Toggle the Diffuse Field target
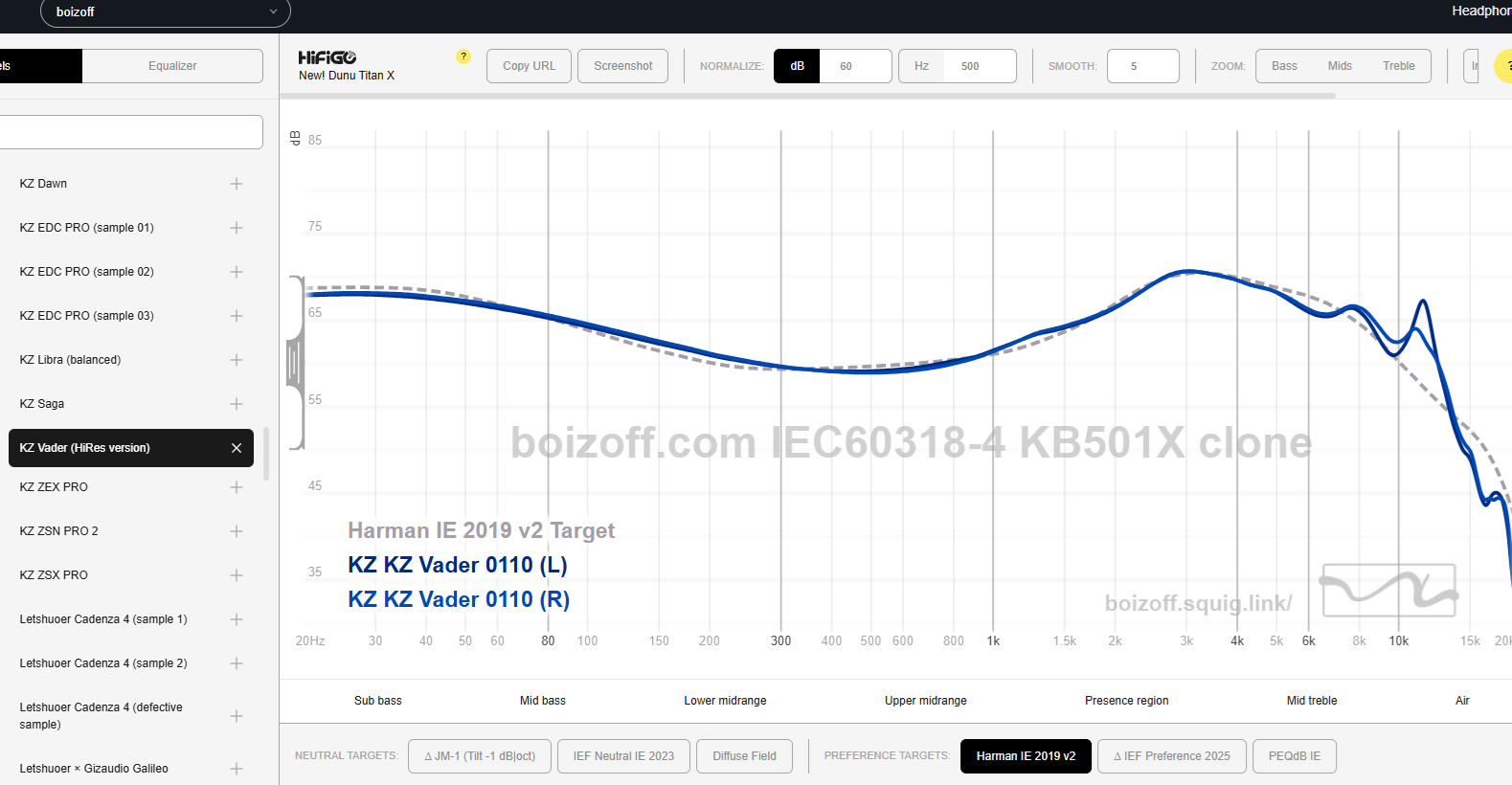Image resolution: width=1512 pixels, height=785 pixels. tap(745, 756)
